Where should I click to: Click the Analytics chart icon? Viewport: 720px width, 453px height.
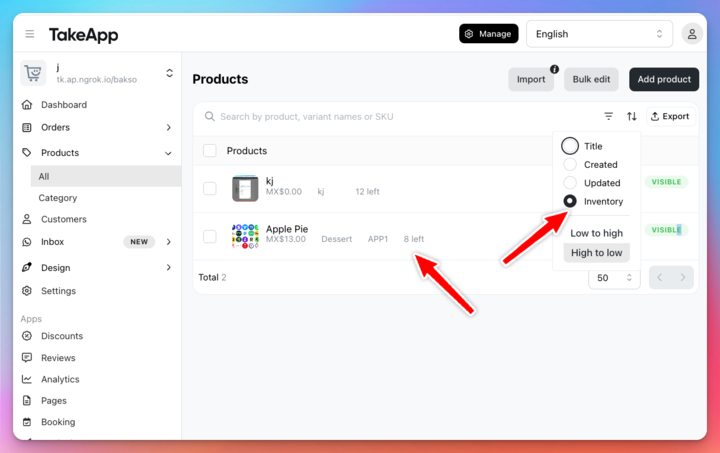(x=27, y=379)
